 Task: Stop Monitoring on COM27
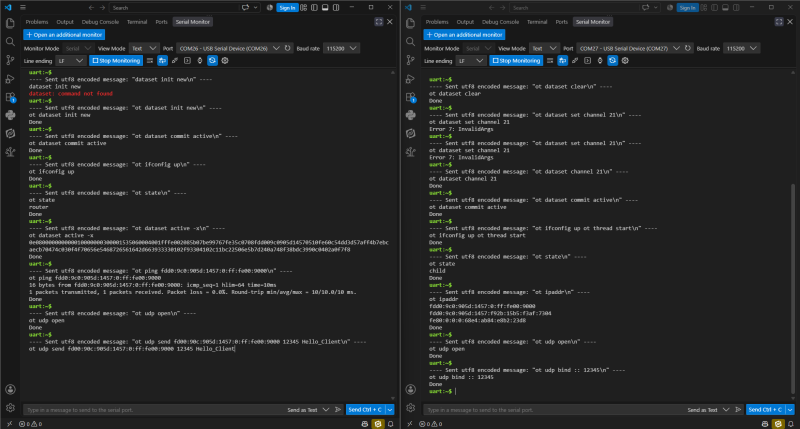click(x=516, y=61)
